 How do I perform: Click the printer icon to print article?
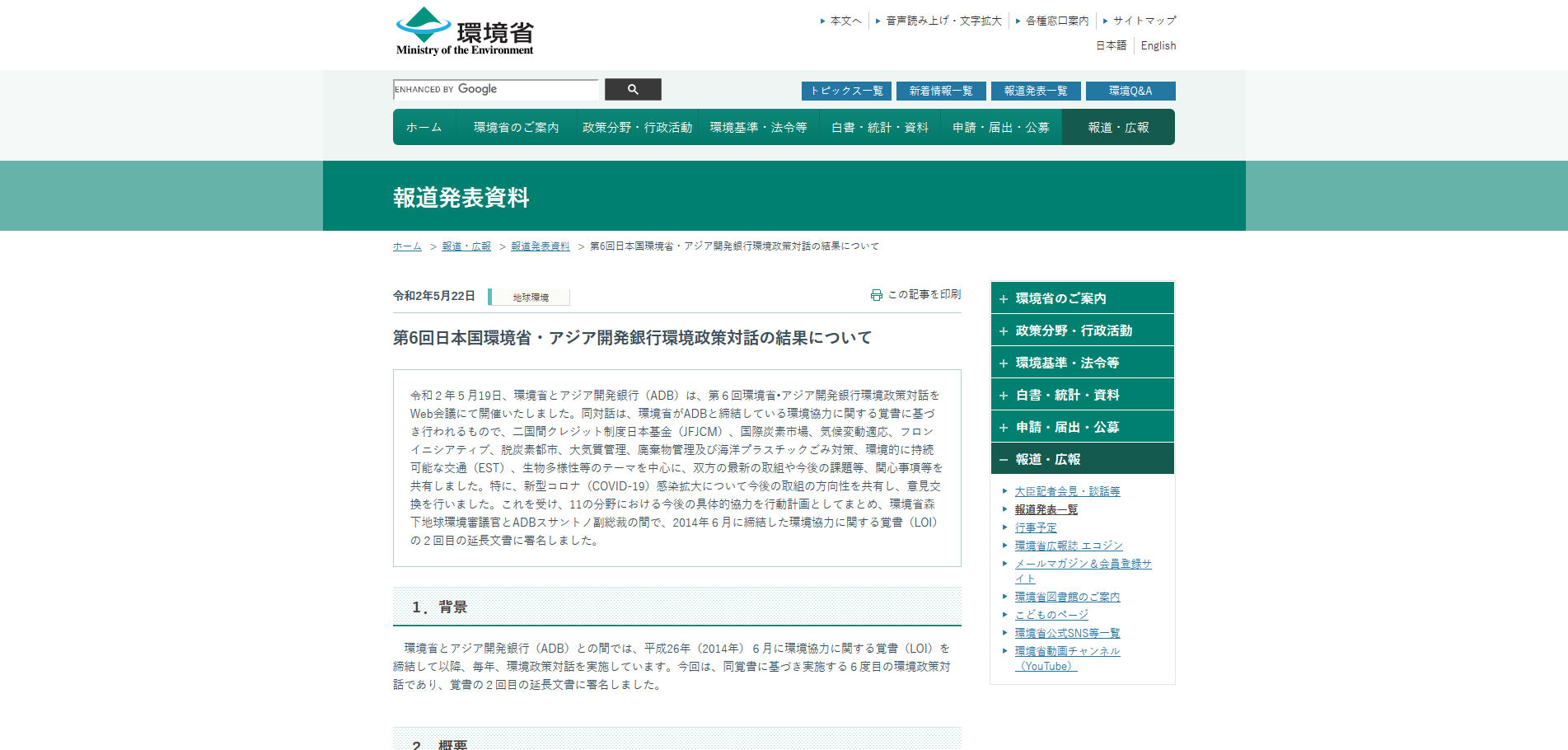(x=876, y=295)
